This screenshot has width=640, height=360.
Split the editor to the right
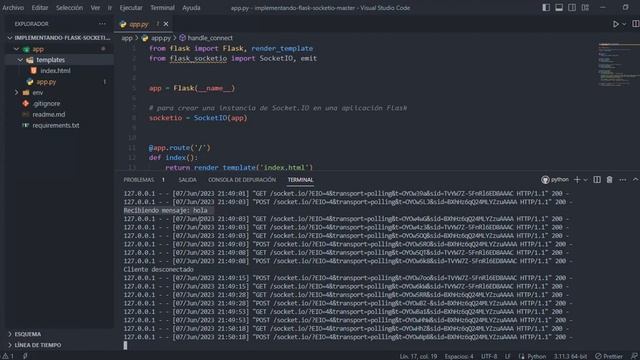coord(636,24)
